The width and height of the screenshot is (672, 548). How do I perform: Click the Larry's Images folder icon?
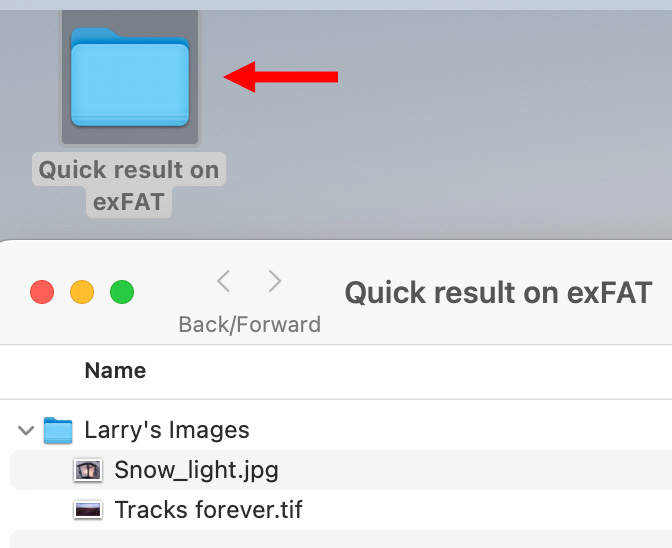[59, 431]
